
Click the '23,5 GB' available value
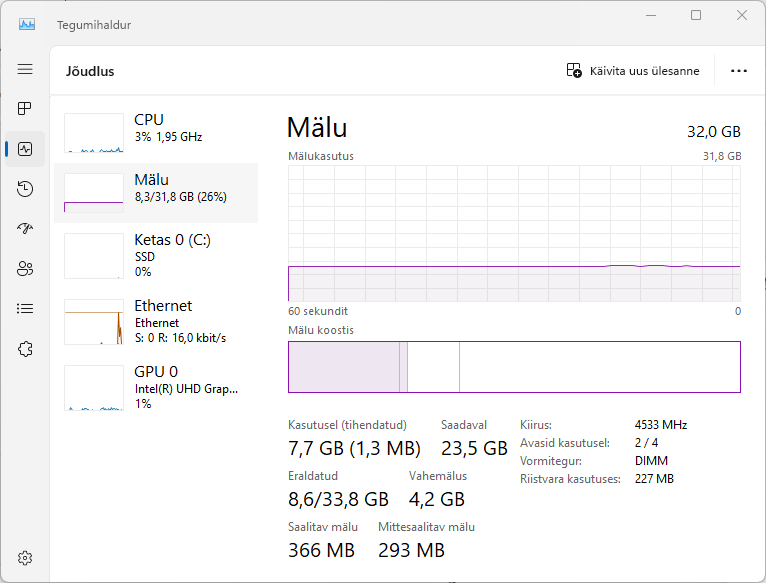click(474, 448)
